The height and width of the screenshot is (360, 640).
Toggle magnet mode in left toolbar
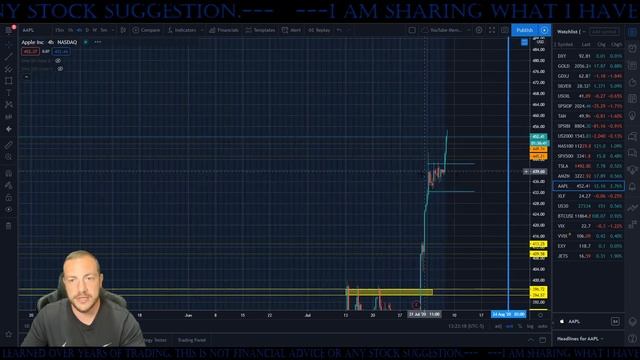[9, 173]
